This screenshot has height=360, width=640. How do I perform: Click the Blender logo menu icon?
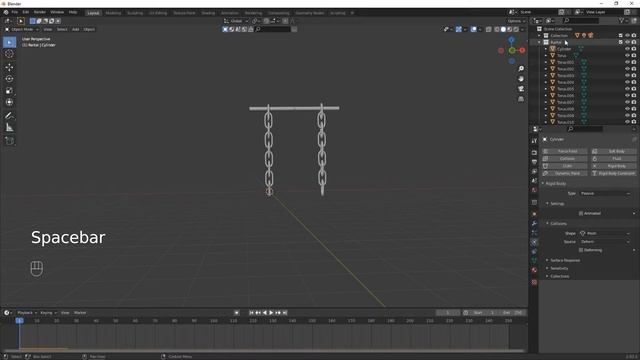click(x=6, y=12)
